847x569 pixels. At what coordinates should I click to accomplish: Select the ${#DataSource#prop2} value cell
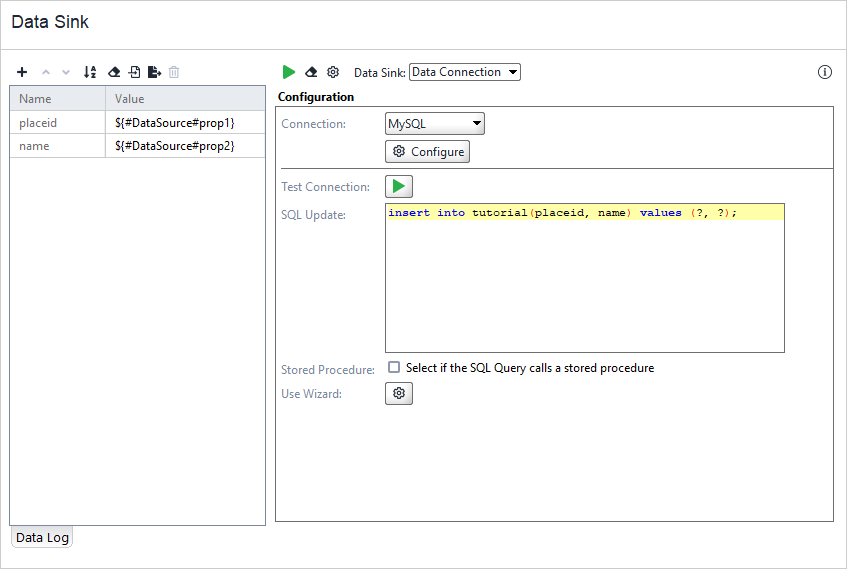tap(185, 146)
